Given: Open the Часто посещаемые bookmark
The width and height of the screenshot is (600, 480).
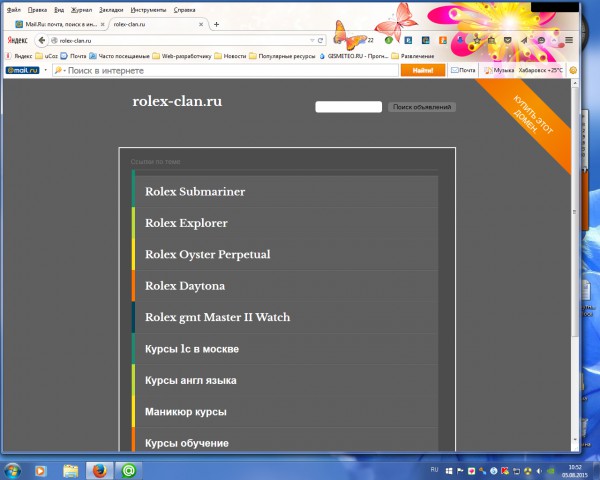Looking at the screenshot, I should [119, 56].
